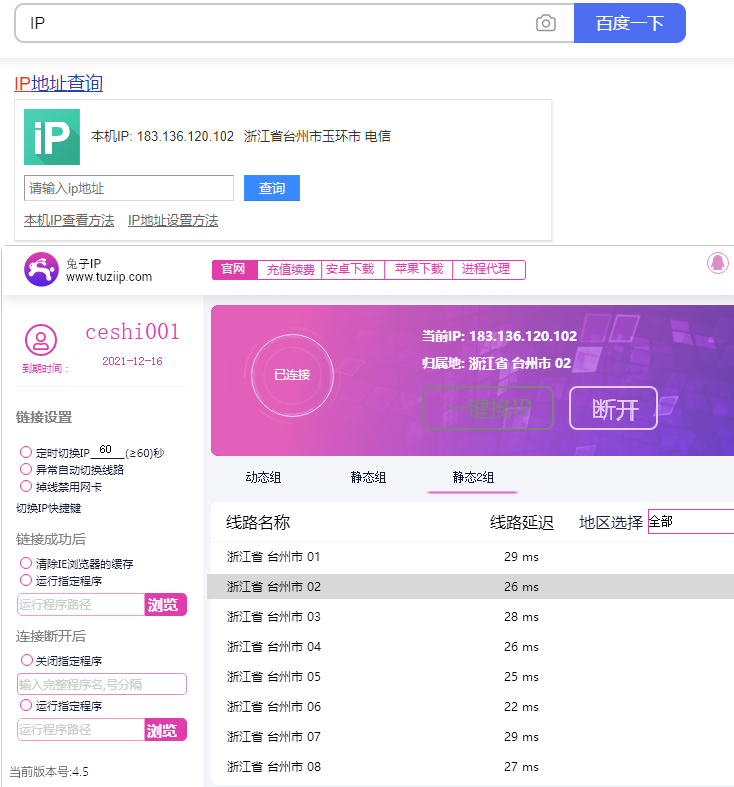Select line 浙江省 台州市 03
Viewport: 734px width, 787px height.
pos(470,616)
